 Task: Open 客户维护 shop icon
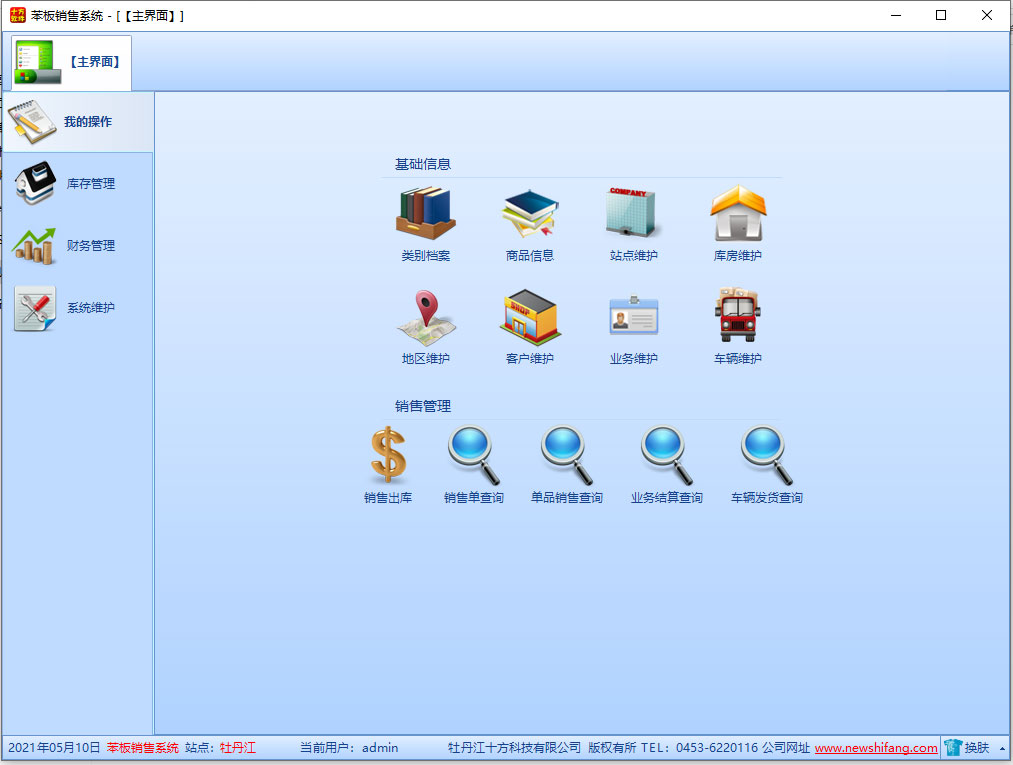click(x=530, y=317)
